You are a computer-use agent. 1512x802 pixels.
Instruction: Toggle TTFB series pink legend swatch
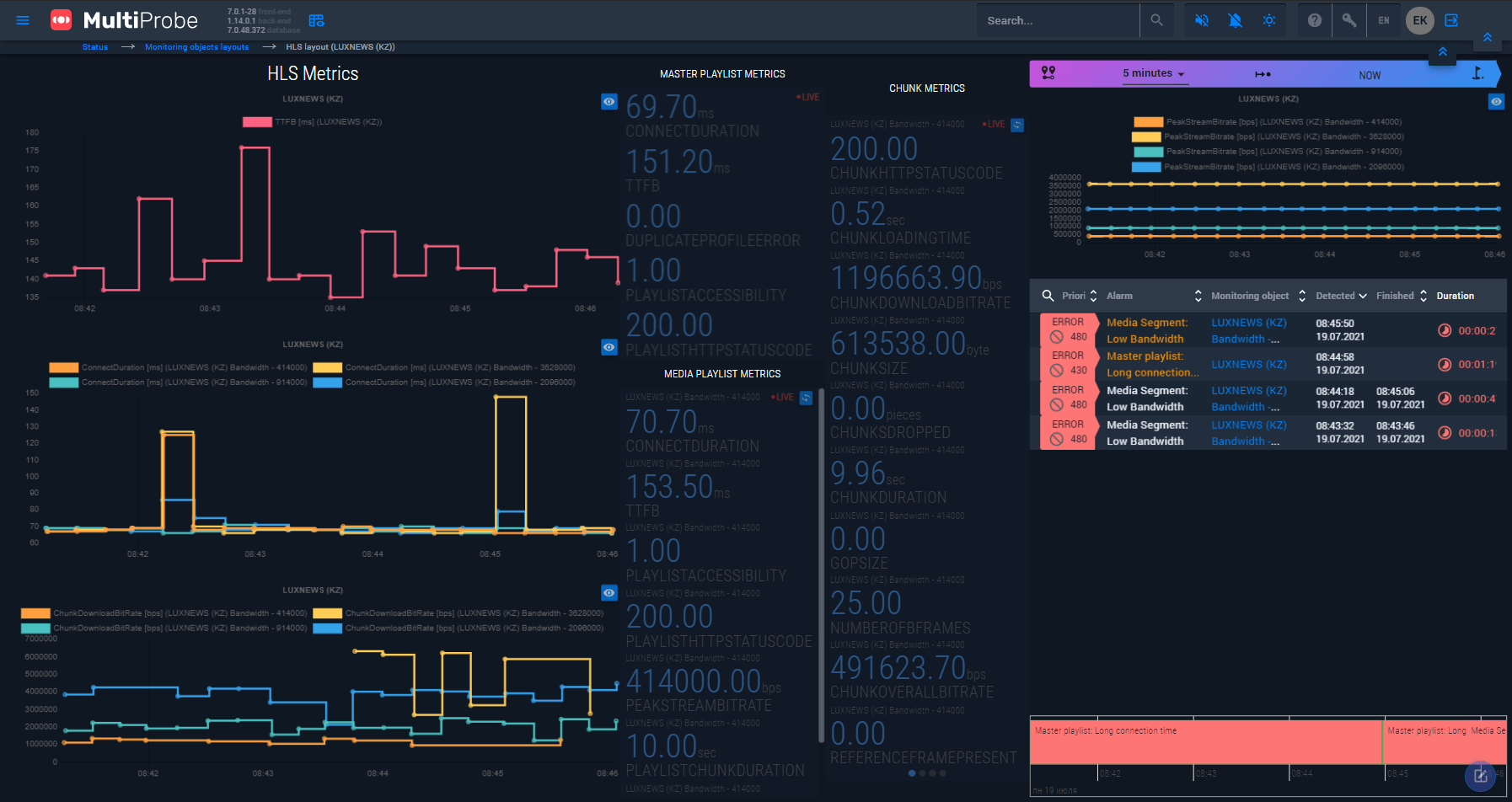257,122
